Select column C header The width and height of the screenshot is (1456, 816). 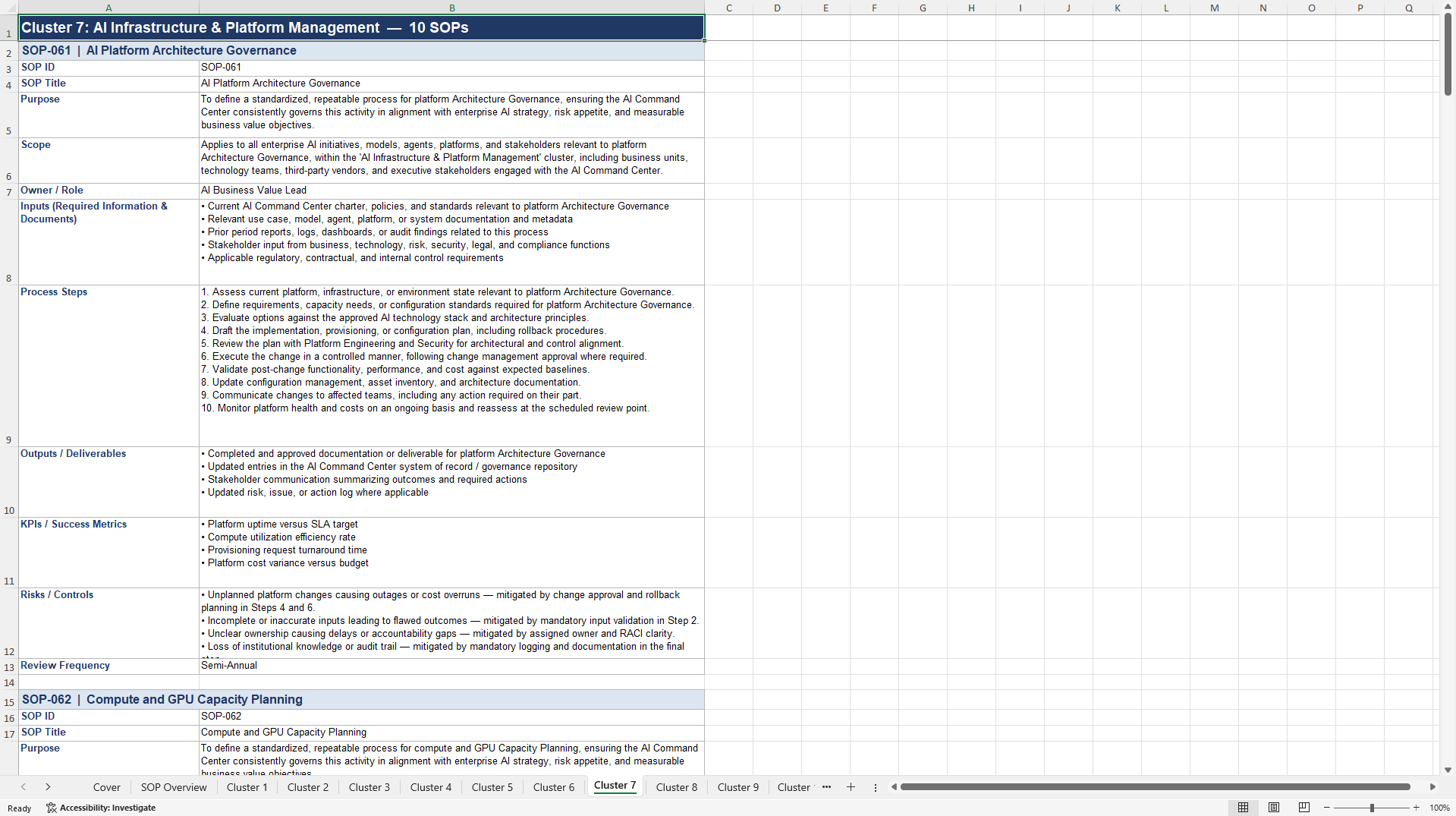[728, 8]
